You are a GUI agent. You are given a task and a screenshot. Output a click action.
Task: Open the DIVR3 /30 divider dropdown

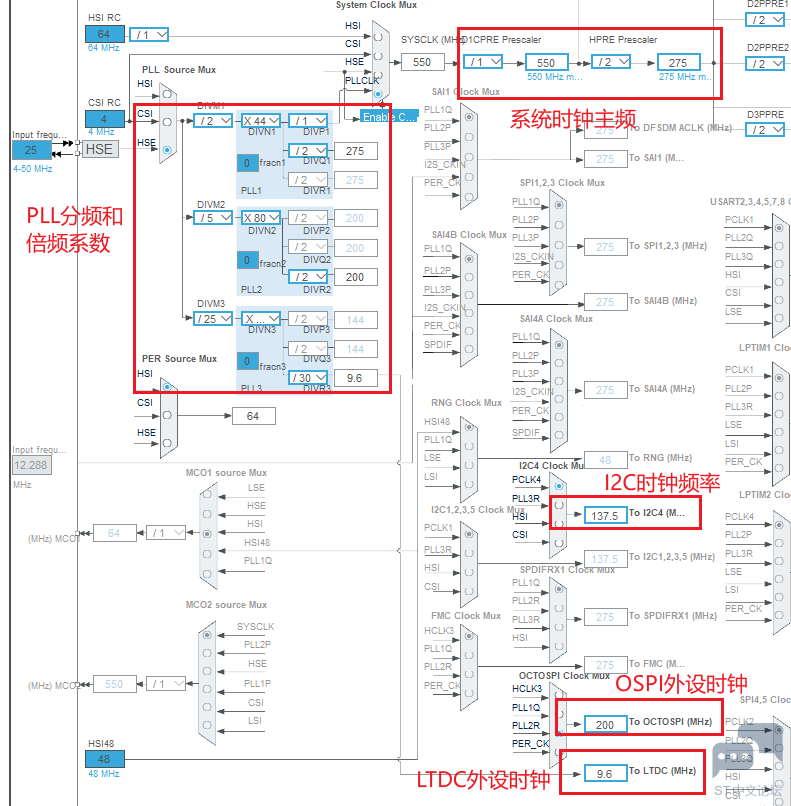pyautogui.click(x=308, y=378)
